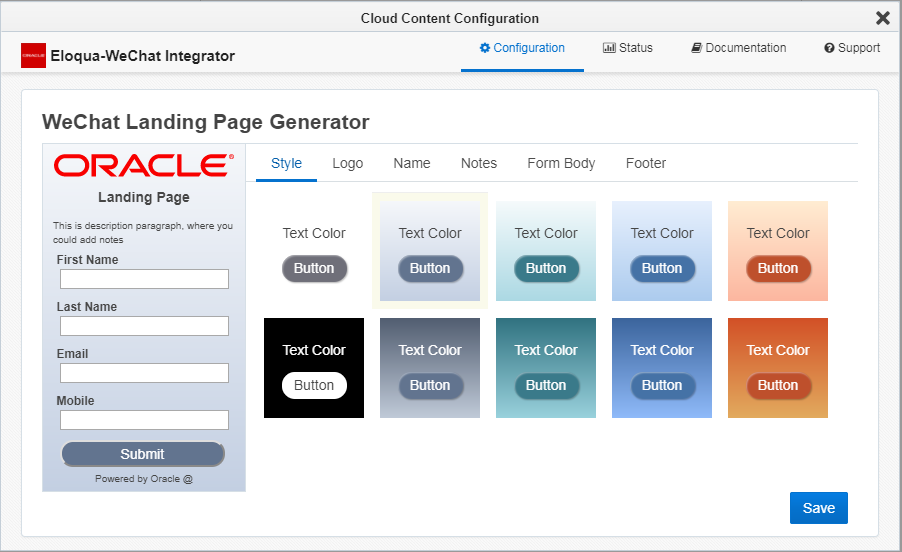This screenshot has height=552, width=902.
Task: Select the white style with gray button
Action: coord(314,251)
